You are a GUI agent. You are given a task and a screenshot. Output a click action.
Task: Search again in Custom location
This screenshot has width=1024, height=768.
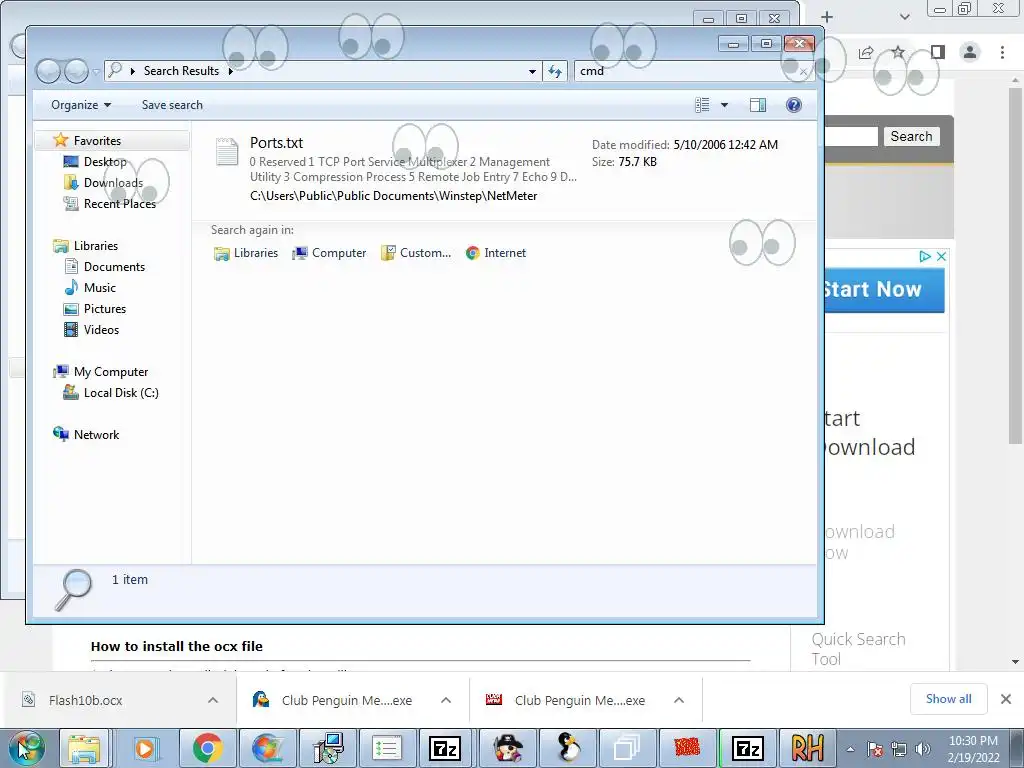(x=416, y=253)
